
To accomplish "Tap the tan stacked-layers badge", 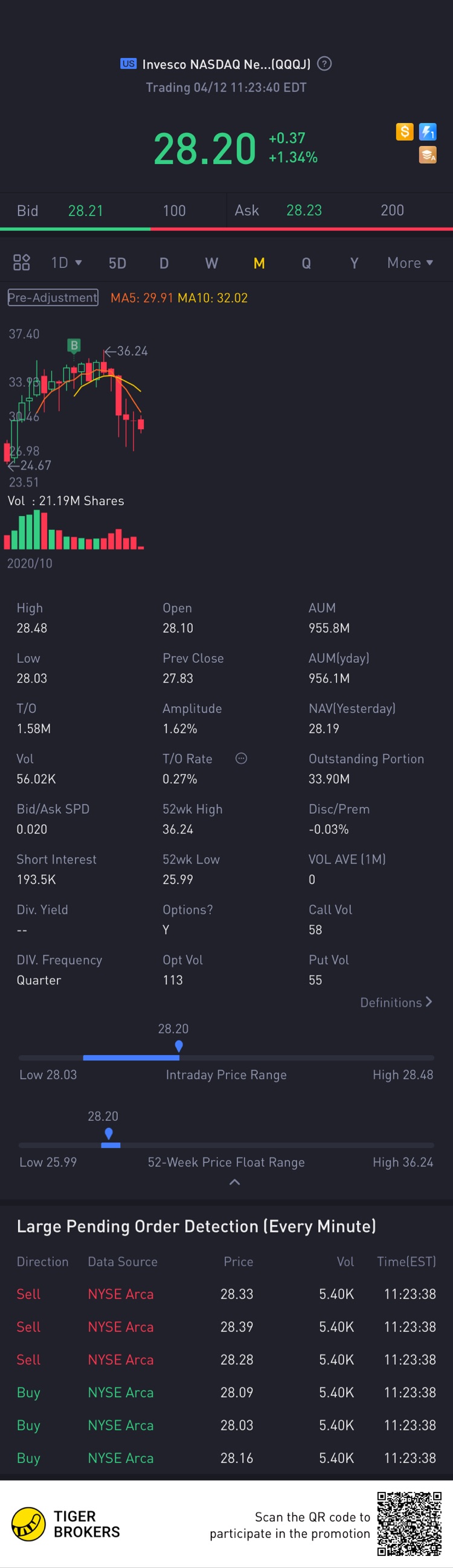I will 428,155.
